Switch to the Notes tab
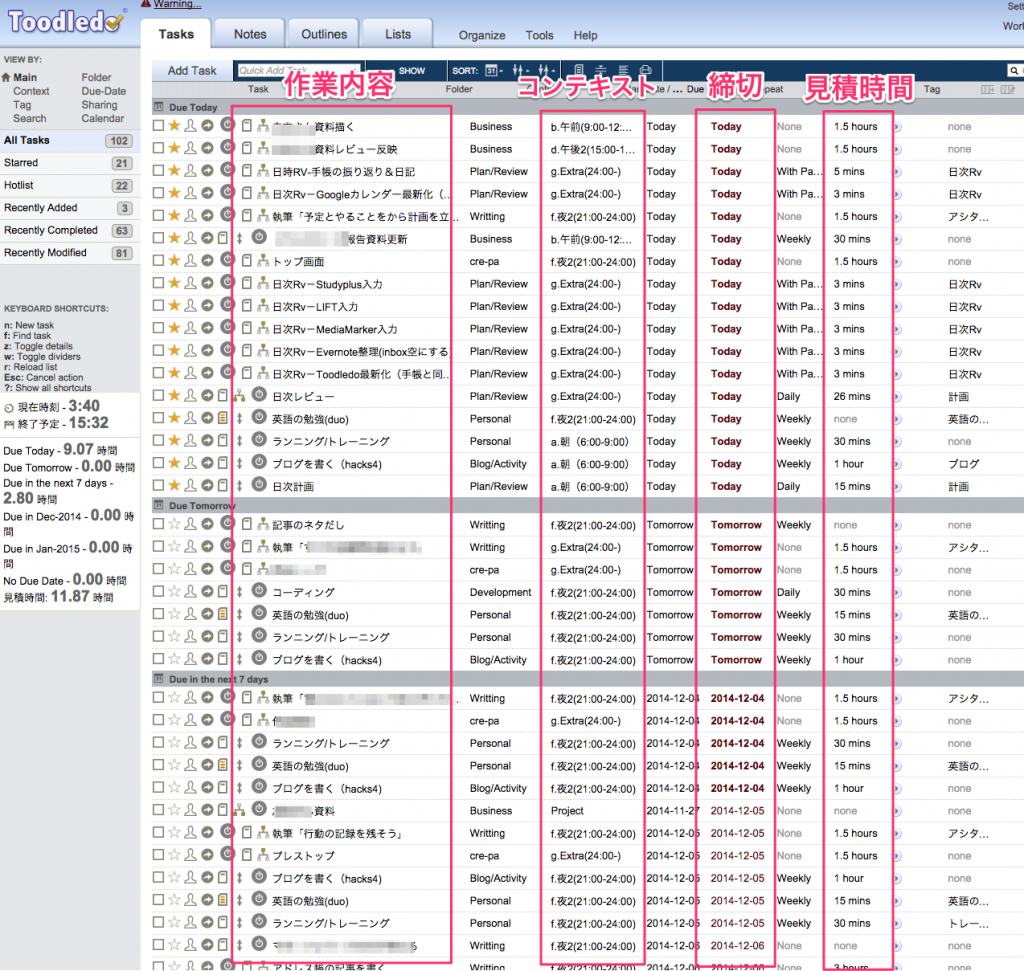This screenshot has width=1024, height=971. coord(250,34)
